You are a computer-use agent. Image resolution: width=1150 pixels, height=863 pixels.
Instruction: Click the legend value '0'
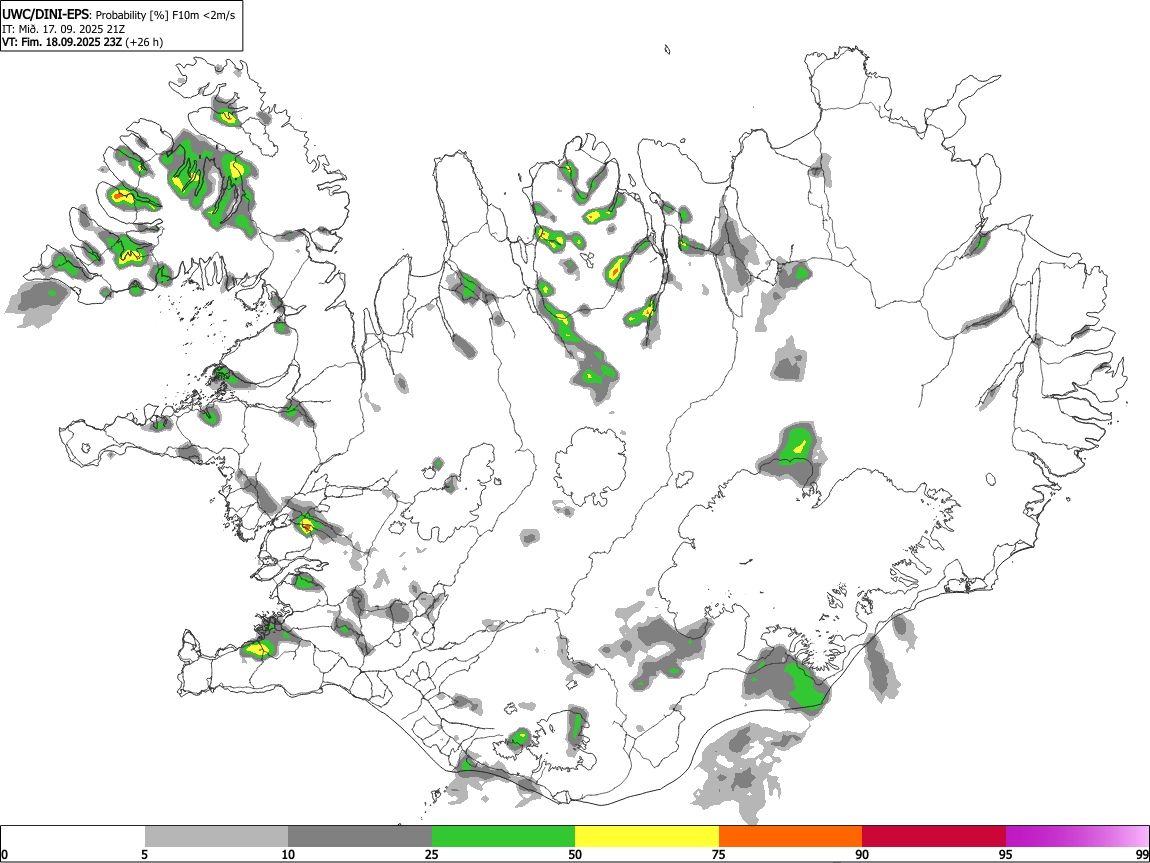pyautogui.click(x=4, y=854)
